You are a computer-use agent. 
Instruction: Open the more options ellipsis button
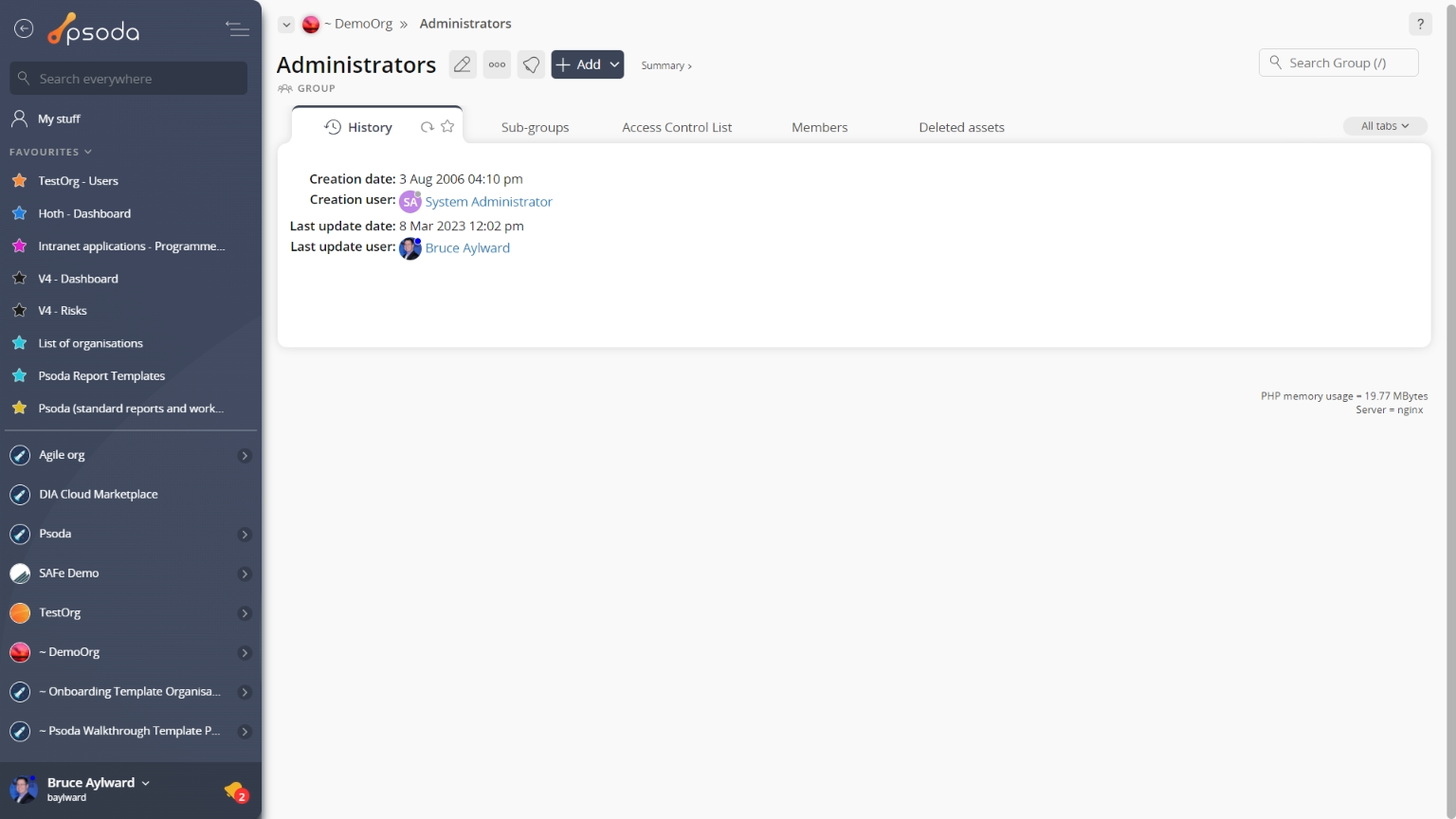[497, 64]
